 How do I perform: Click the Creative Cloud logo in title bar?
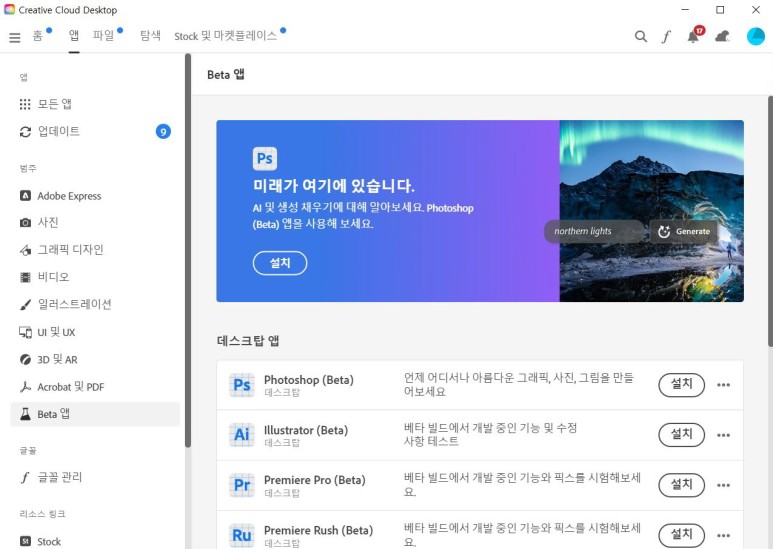pyautogui.click(x=9, y=9)
